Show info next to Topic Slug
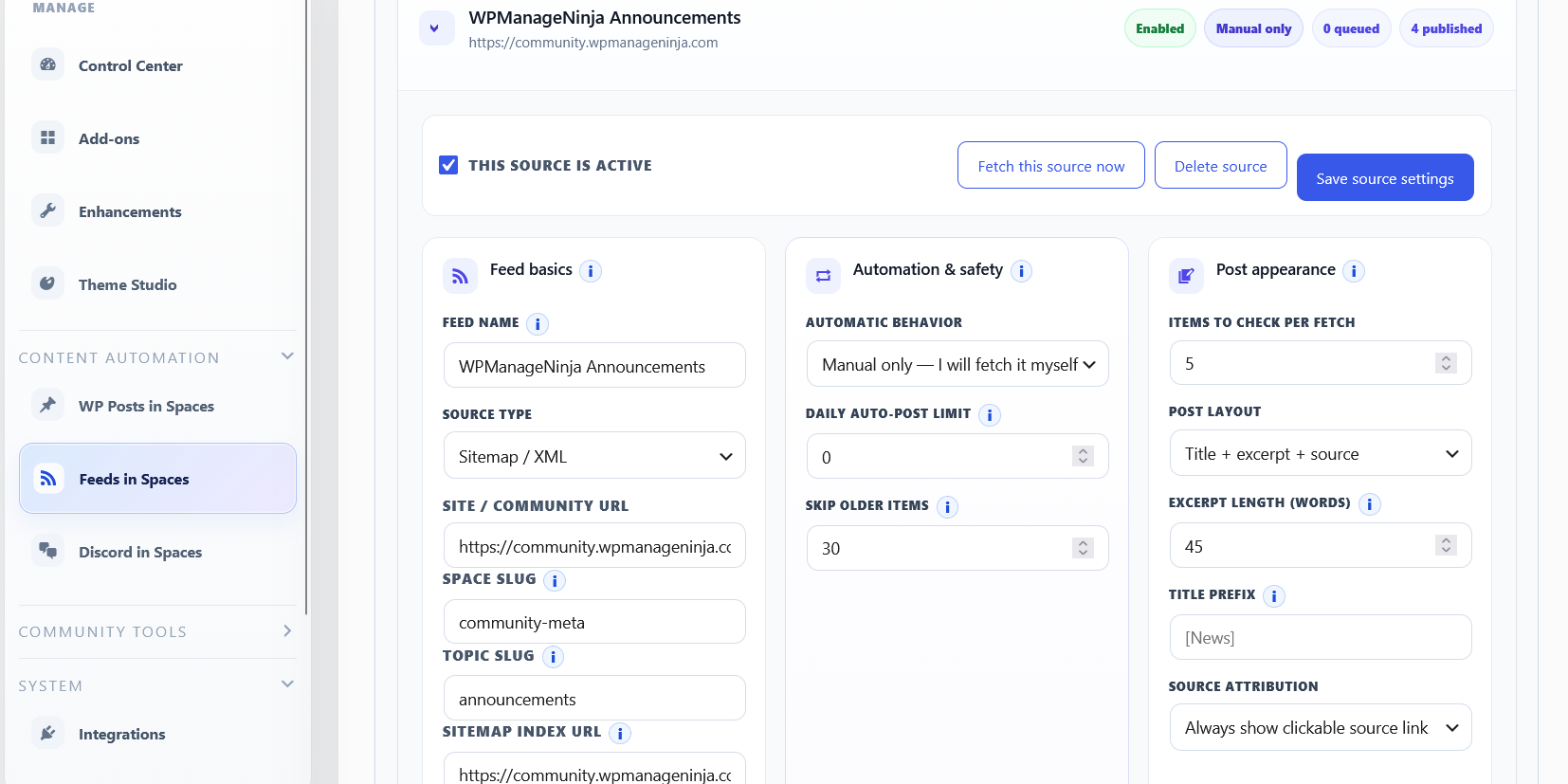1568x784 pixels. point(553,657)
